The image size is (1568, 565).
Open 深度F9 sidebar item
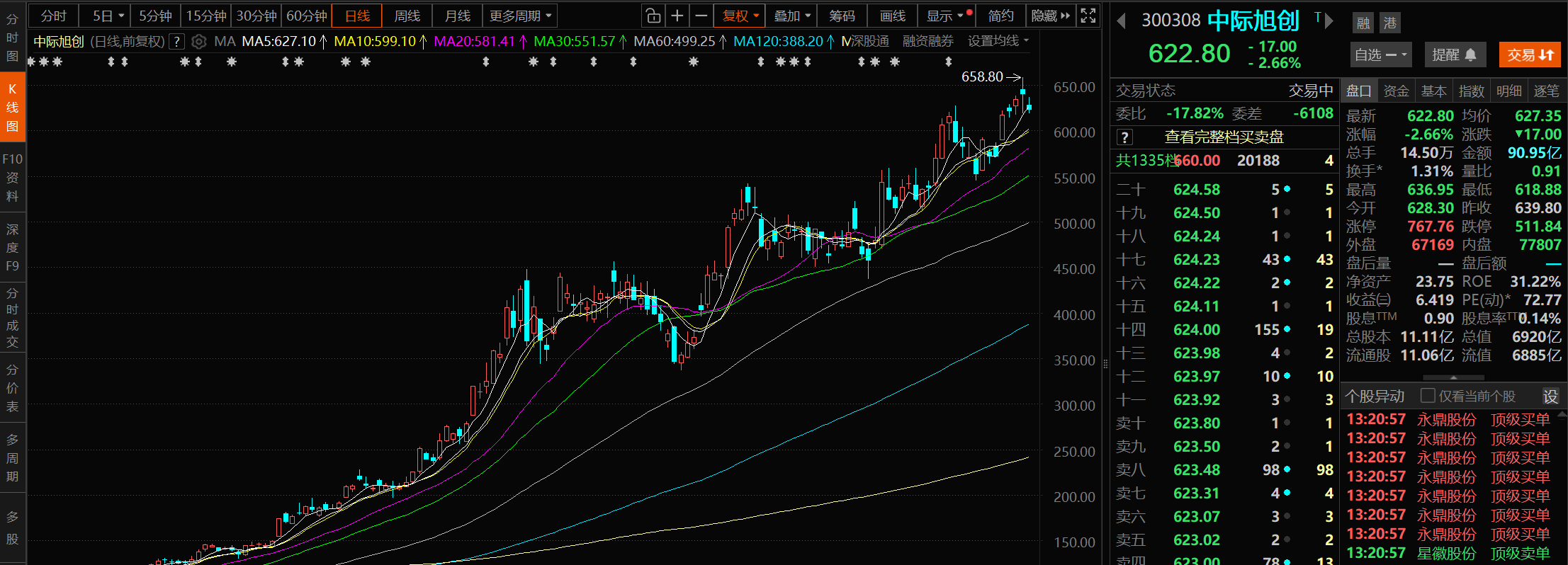[x=12, y=248]
